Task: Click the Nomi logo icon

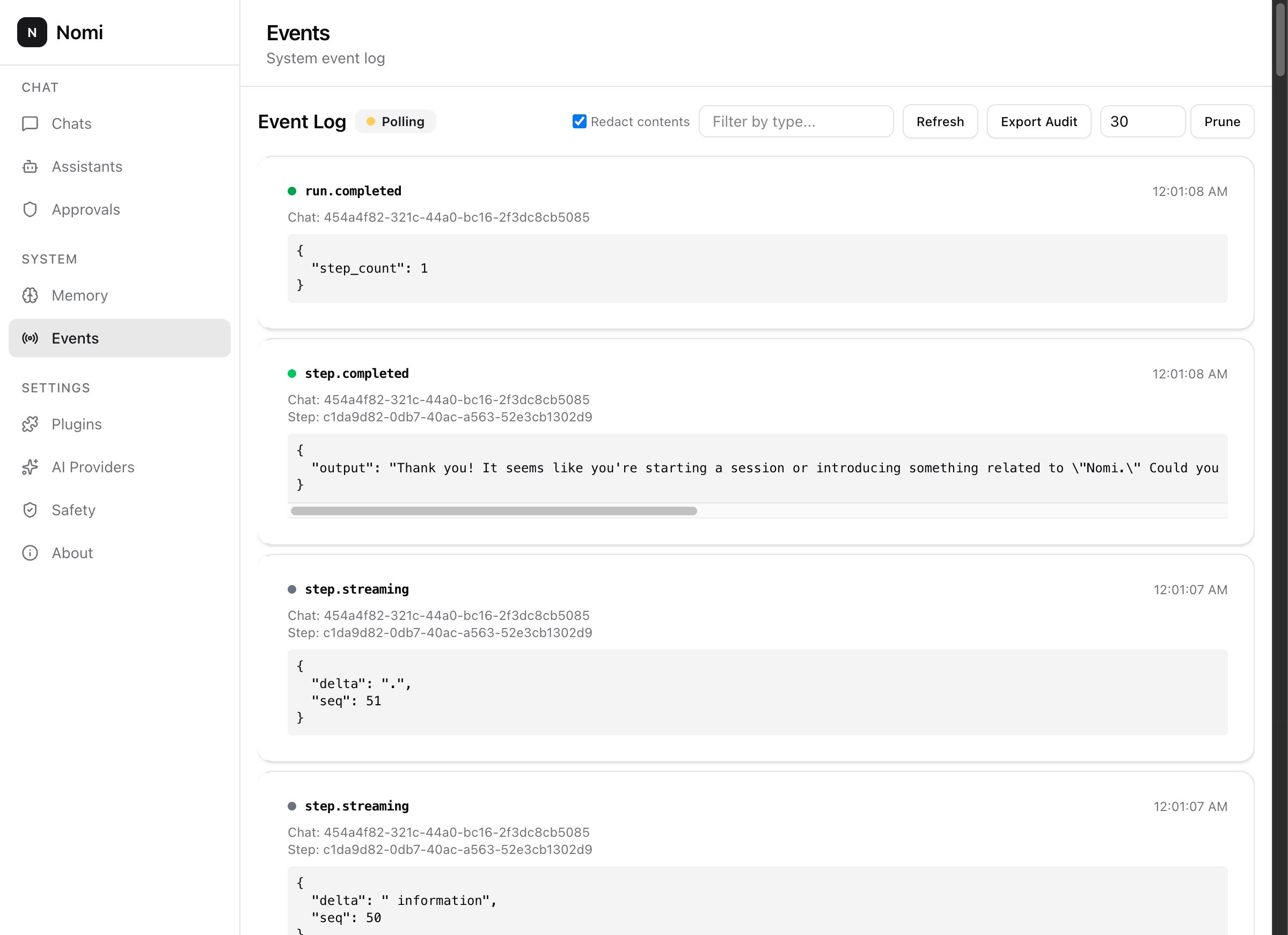Action: (x=32, y=32)
